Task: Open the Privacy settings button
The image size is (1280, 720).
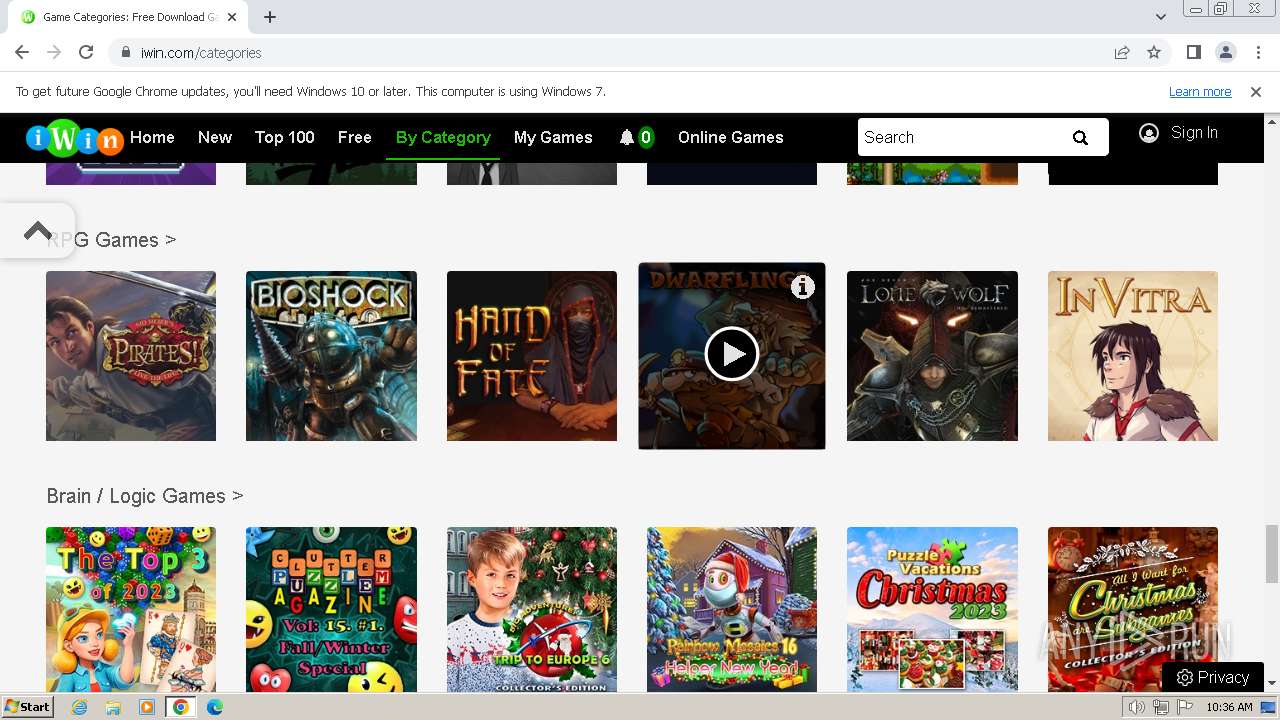Action: click(1213, 677)
